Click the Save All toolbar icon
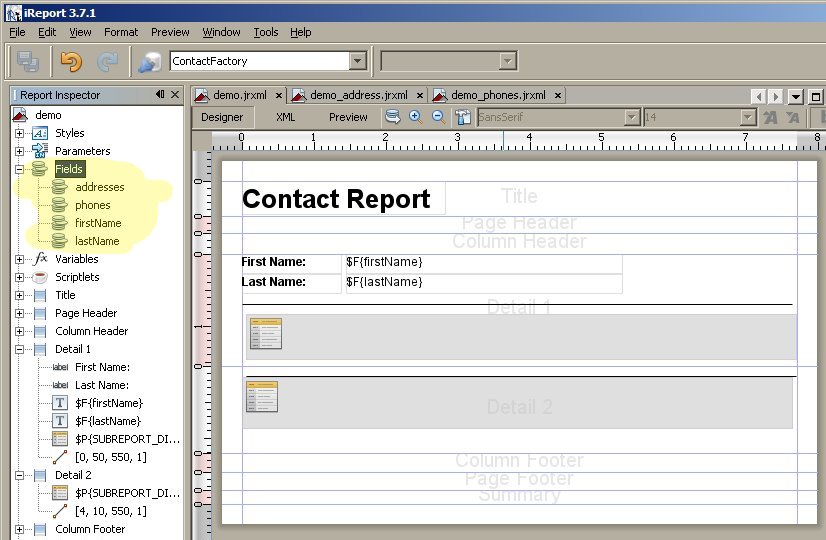Image resolution: width=826 pixels, height=540 pixels. pyautogui.click(x=27, y=61)
